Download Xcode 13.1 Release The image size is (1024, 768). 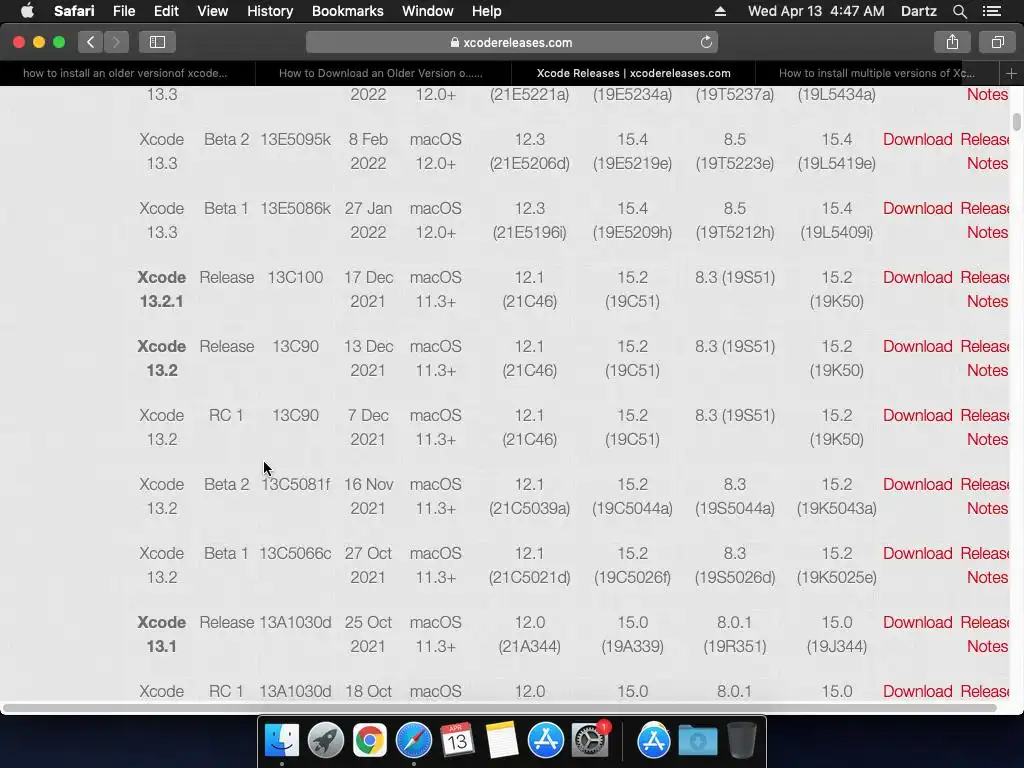point(918,622)
